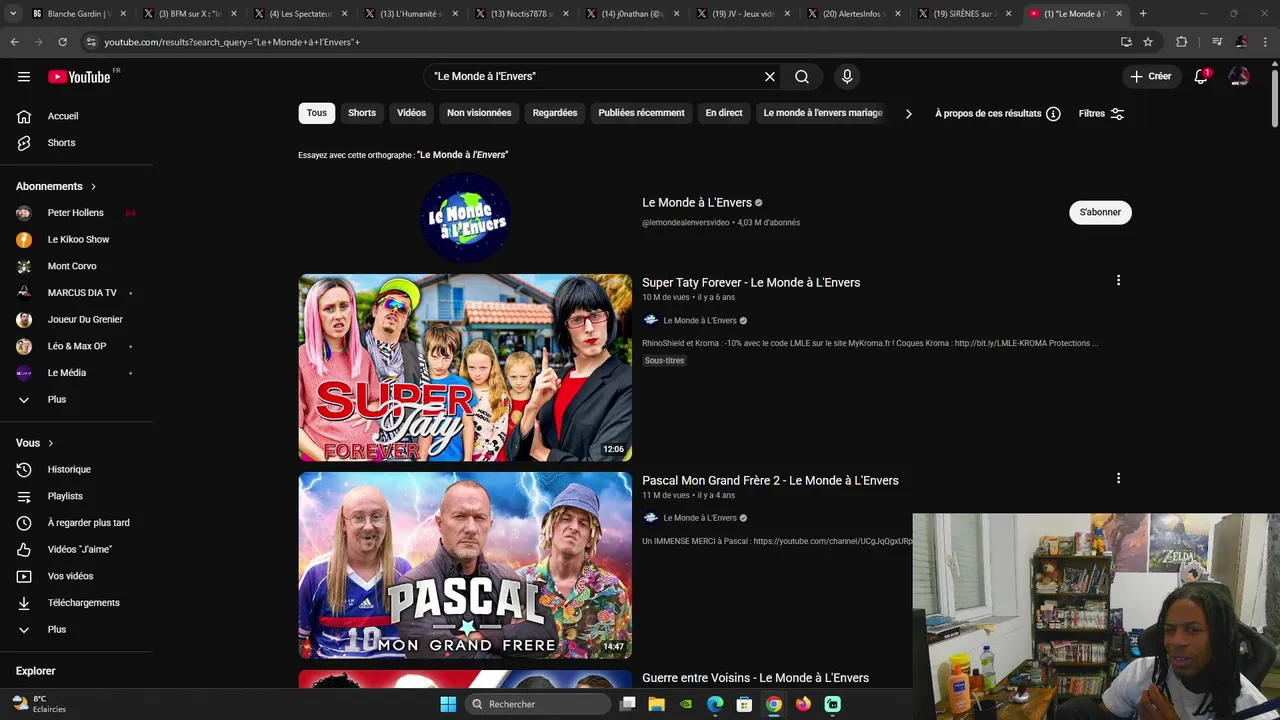The image size is (1280, 720).
Task: Open À regarder plus tard
Action: pyautogui.click(x=77, y=523)
